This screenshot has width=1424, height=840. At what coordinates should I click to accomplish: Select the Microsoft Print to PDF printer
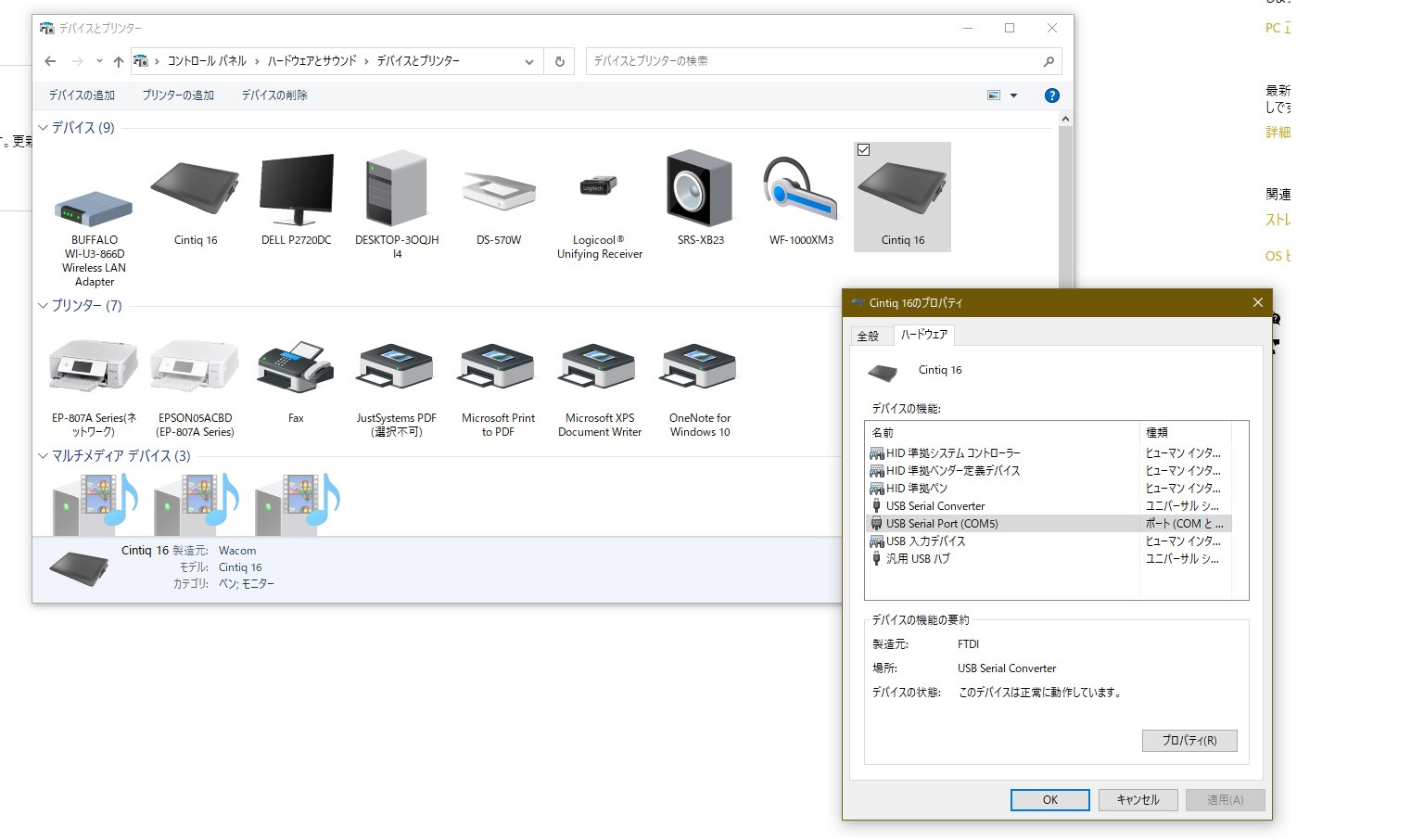[x=499, y=388]
